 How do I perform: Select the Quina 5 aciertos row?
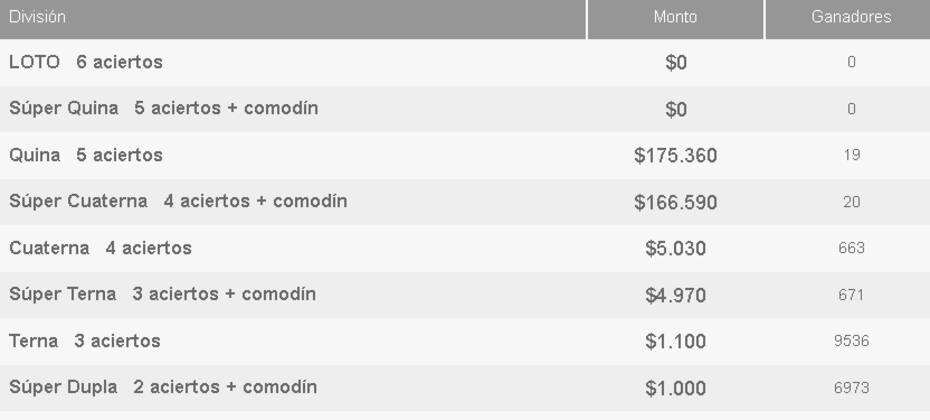point(465,155)
